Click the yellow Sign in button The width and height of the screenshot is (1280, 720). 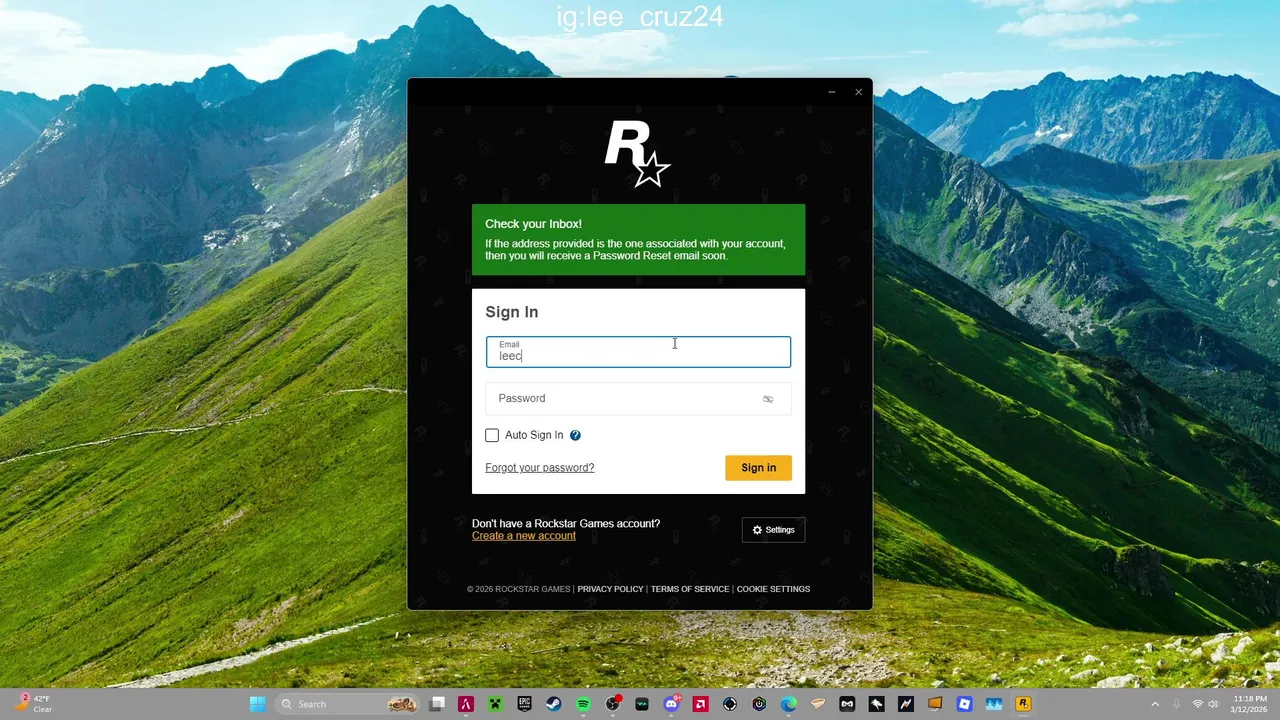pyautogui.click(x=758, y=468)
